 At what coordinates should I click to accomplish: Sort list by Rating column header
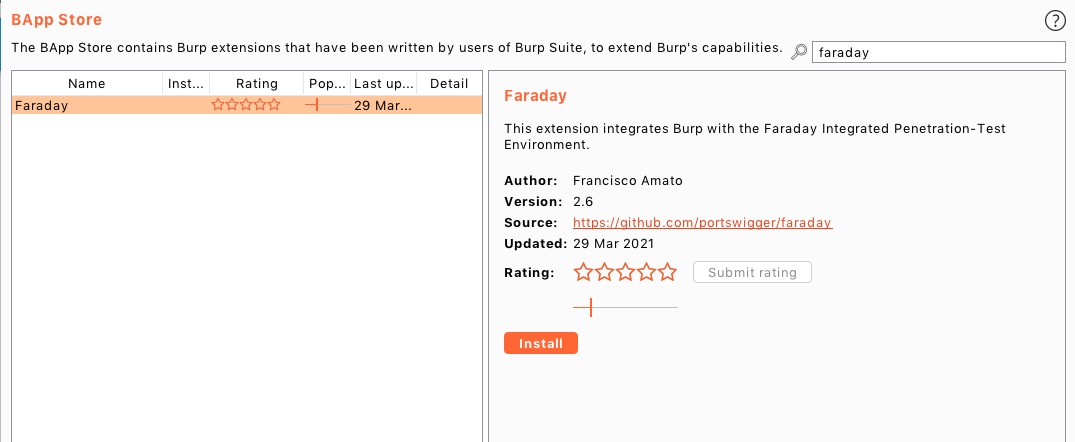256,84
